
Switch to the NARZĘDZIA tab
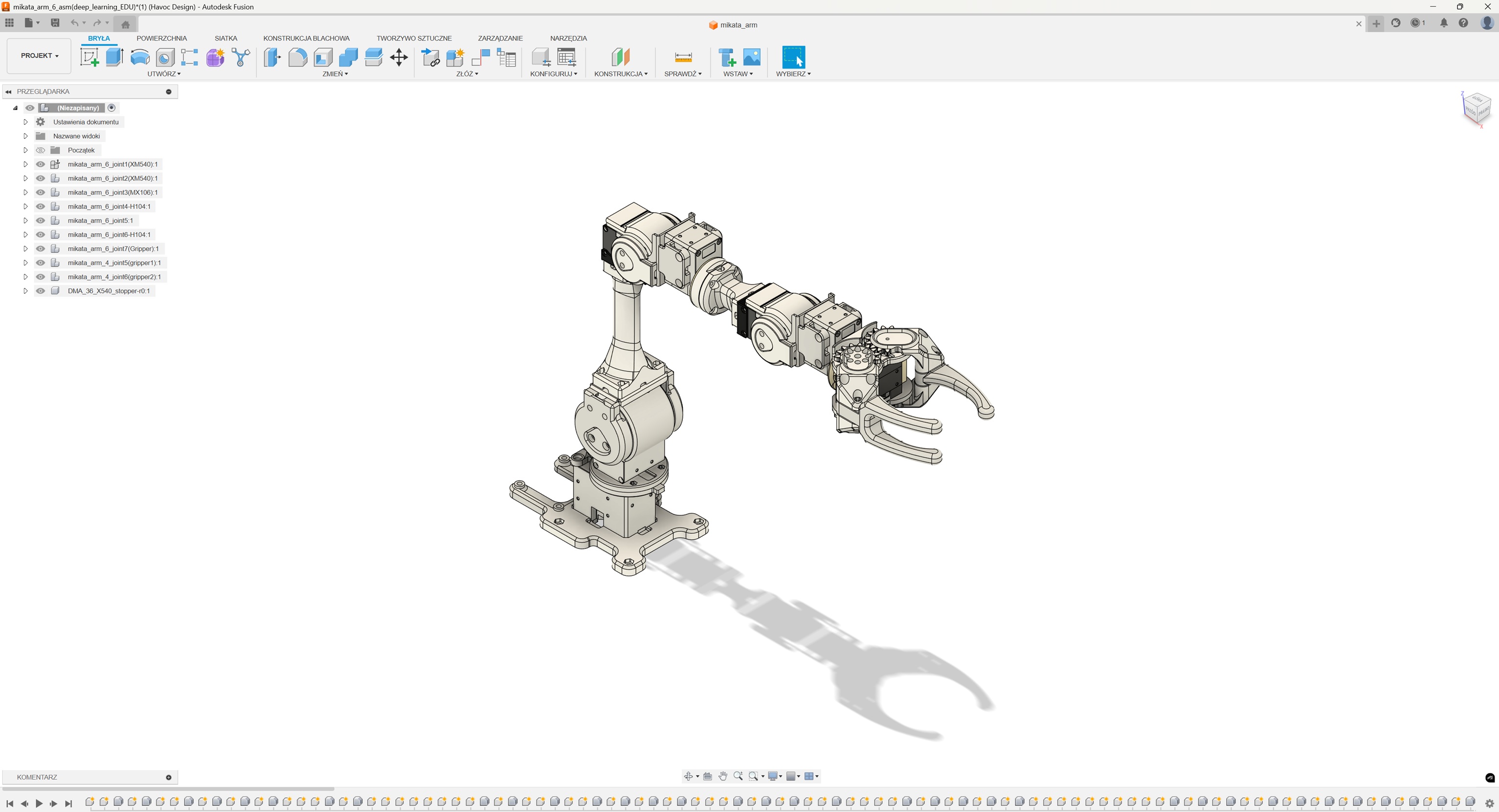[x=568, y=39]
